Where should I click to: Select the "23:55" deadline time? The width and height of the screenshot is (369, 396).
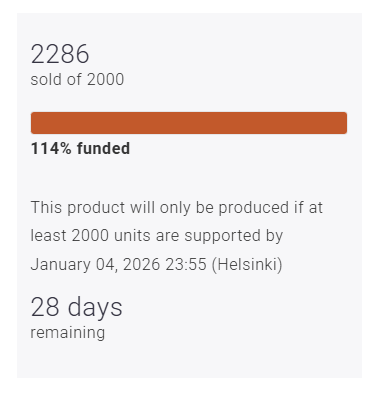pyautogui.click(x=186, y=265)
